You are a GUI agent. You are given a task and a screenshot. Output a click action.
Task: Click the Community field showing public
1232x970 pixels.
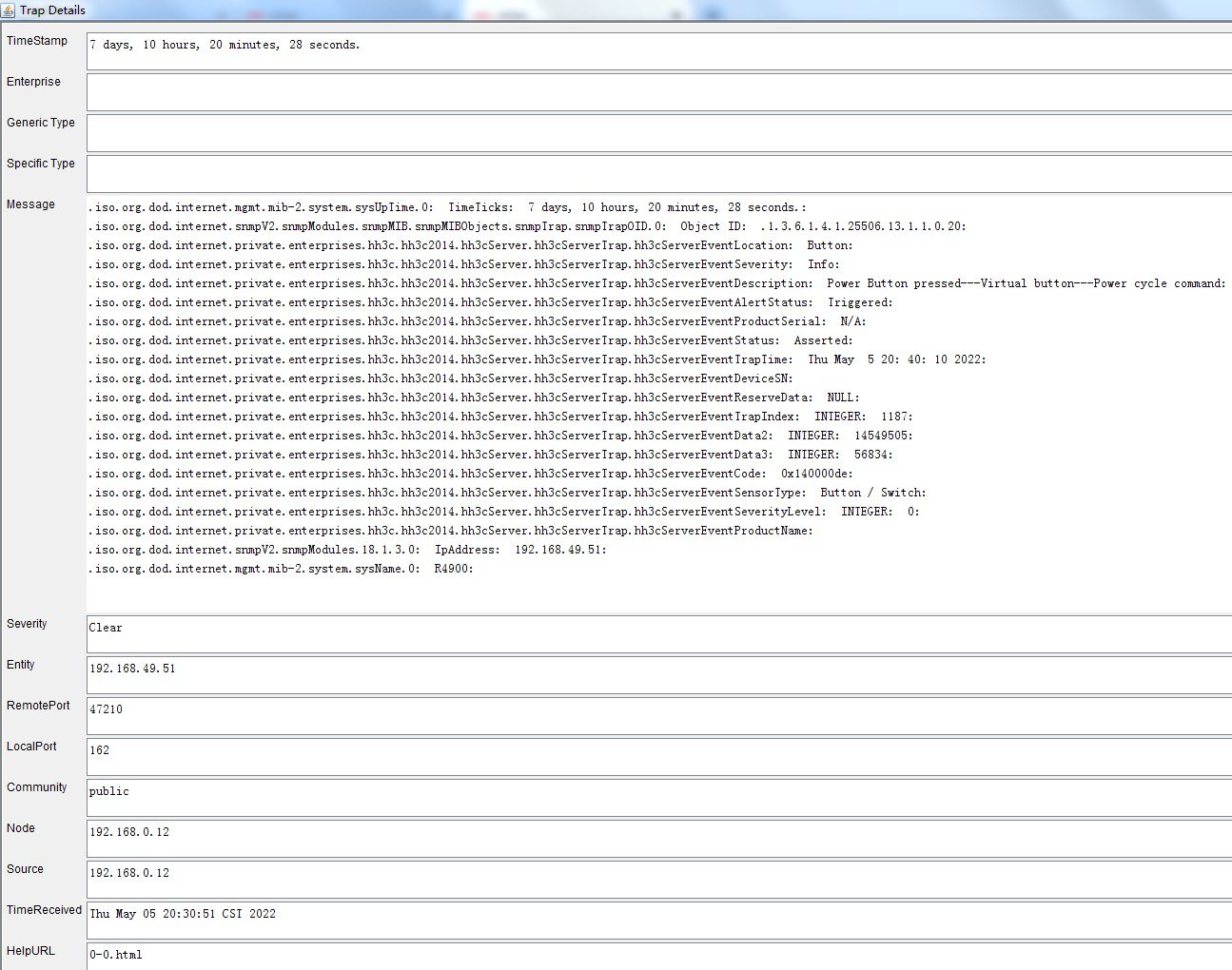[x=659, y=798]
